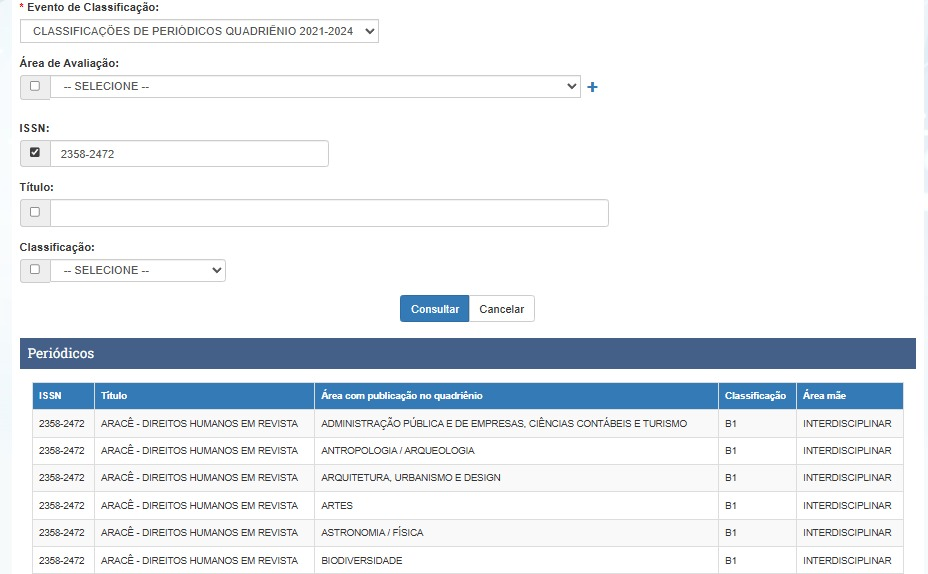The width and height of the screenshot is (928, 574).
Task: Click the BIODIVERSIDADE area row
Action: pyautogui.click(x=361, y=561)
